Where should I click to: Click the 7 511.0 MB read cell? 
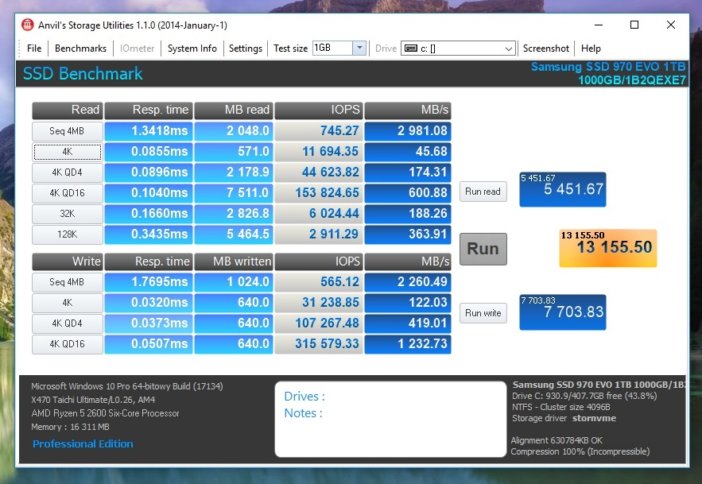click(x=234, y=193)
